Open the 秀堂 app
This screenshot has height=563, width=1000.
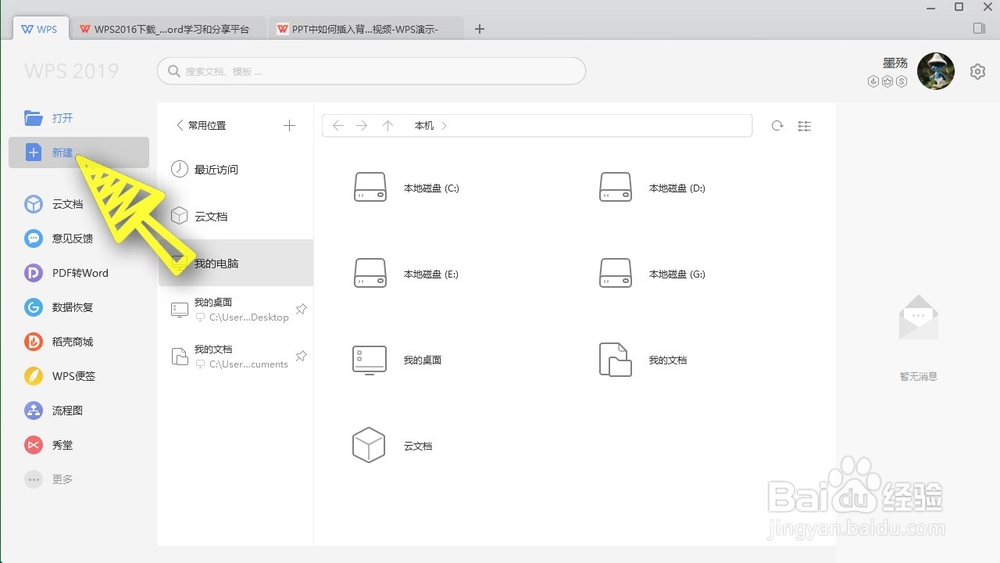coord(48,445)
